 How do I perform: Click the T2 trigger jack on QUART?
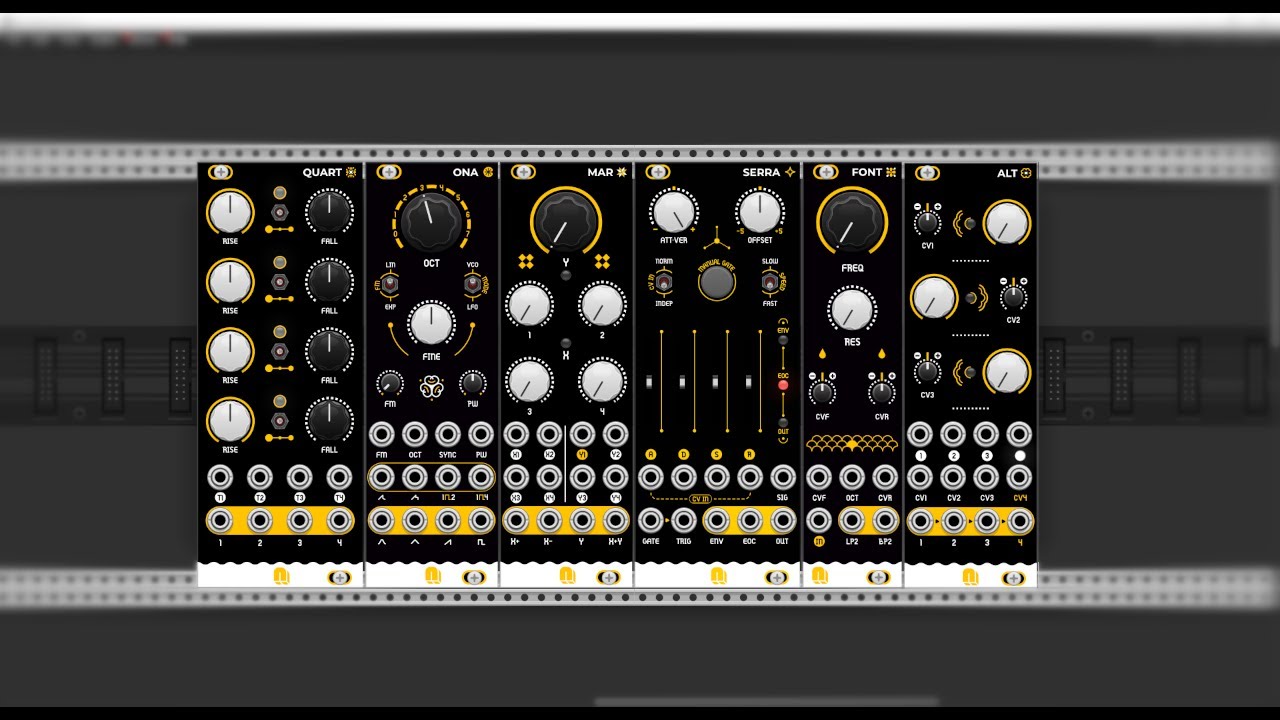pyautogui.click(x=260, y=477)
